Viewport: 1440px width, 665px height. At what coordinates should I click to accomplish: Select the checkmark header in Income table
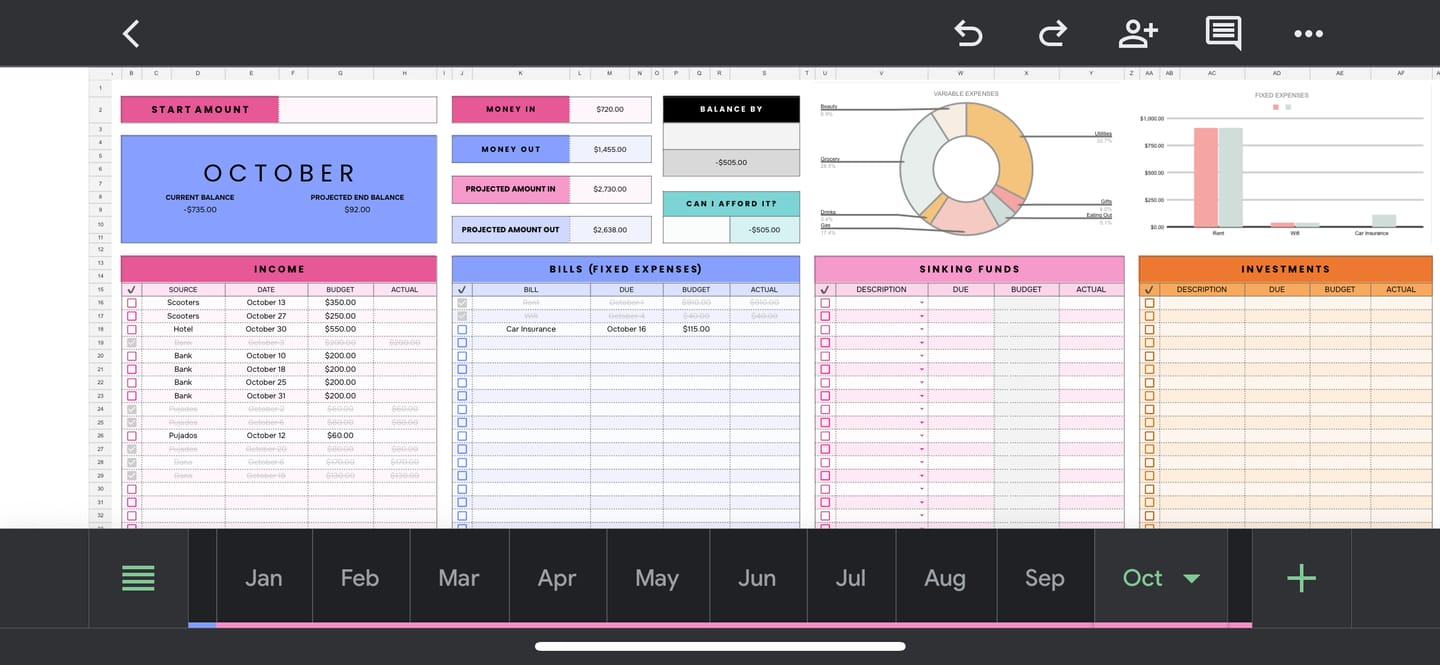point(131,289)
